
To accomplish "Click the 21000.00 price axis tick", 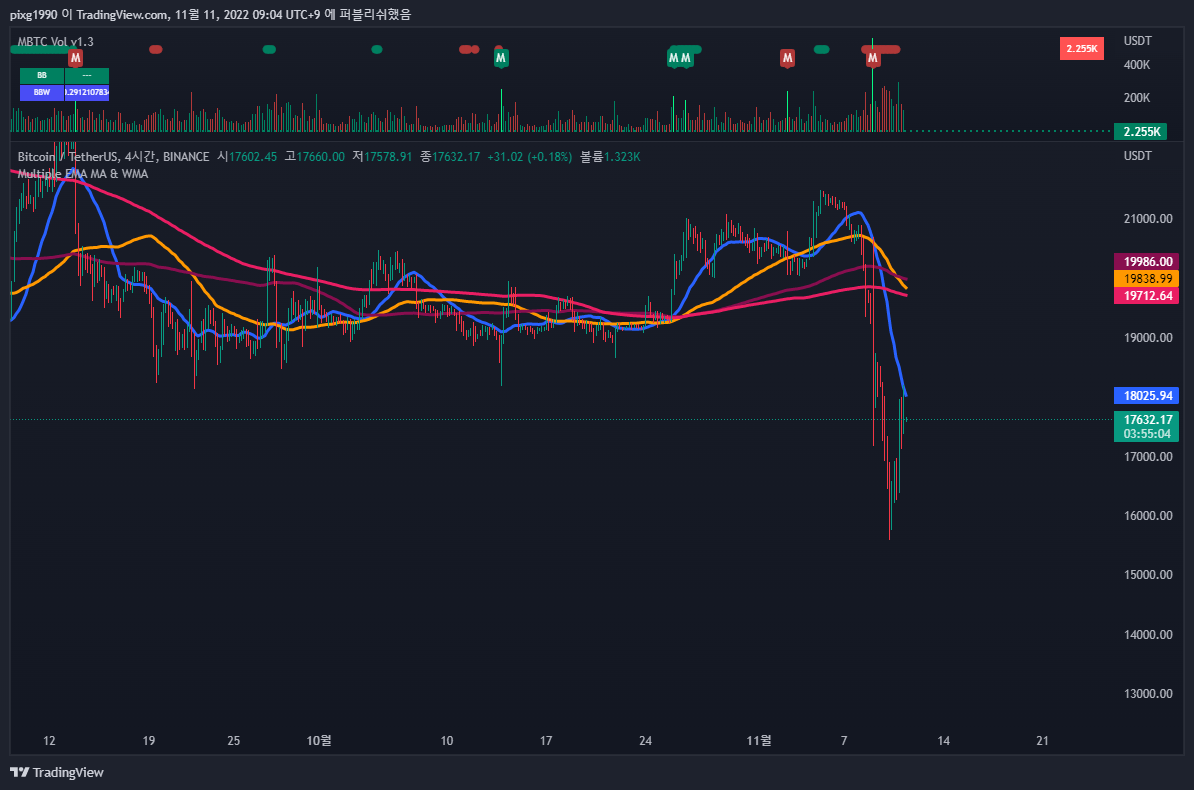I will (x=1148, y=219).
